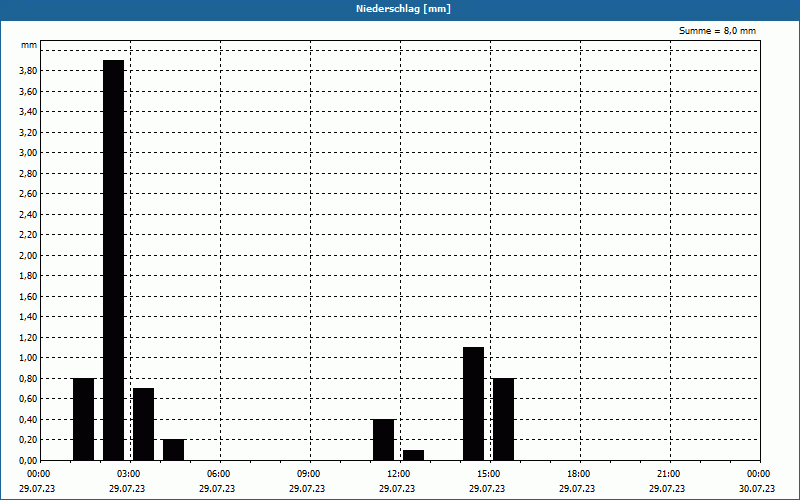This screenshot has width=800, height=500.
Task: Click the y-axis value 2,80
Action: click(x=28, y=173)
